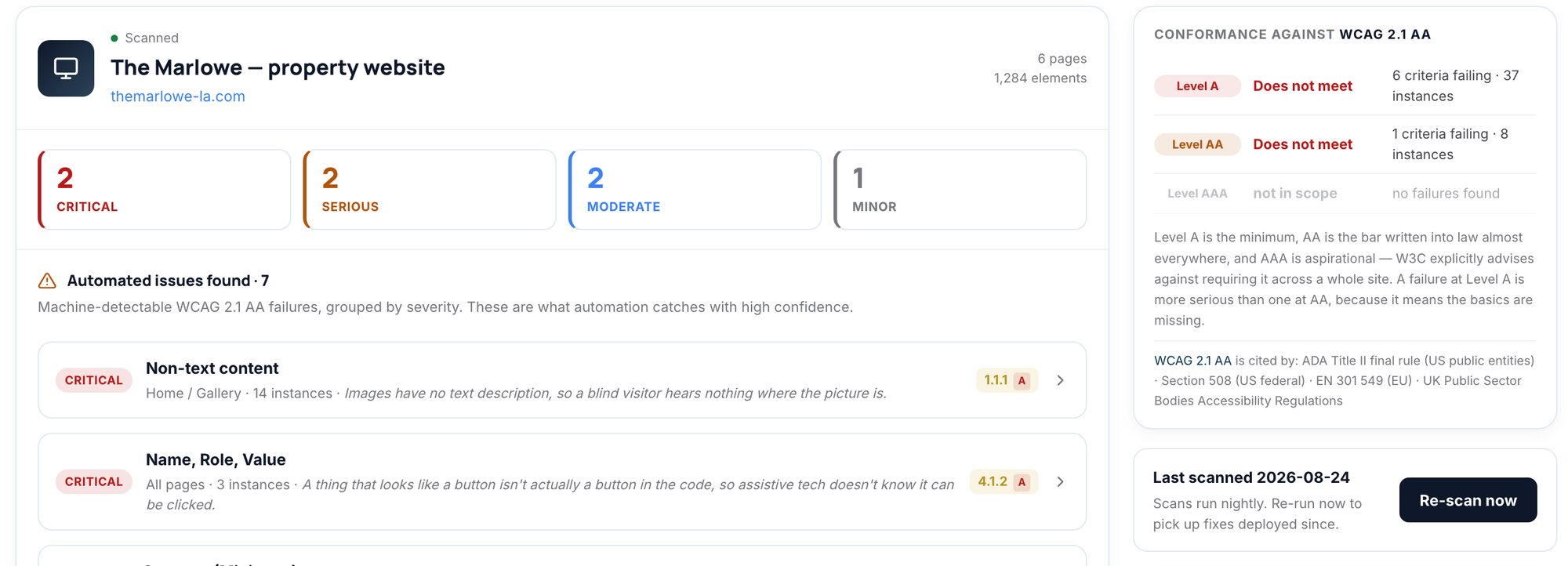The height and width of the screenshot is (566, 1568).
Task: Open the themarlowe-la.com link
Action: coord(178,96)
